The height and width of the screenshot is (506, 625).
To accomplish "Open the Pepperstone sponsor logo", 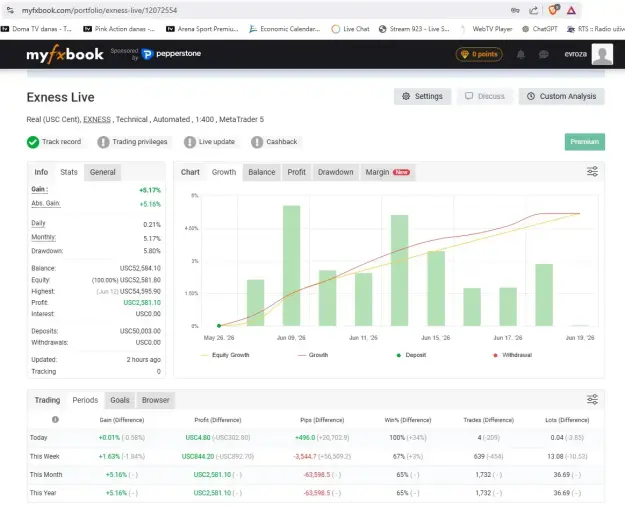I will (x=171, y=54).
